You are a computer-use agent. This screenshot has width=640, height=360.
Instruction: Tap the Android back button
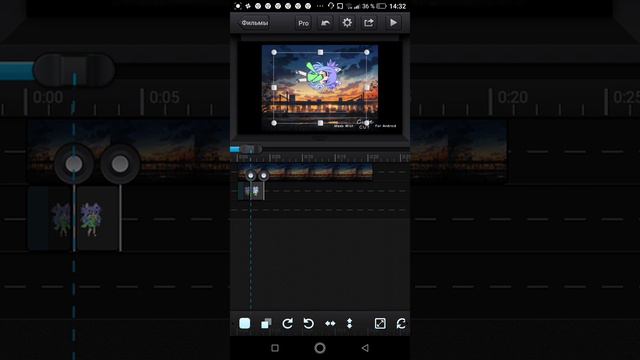point(365,348)
